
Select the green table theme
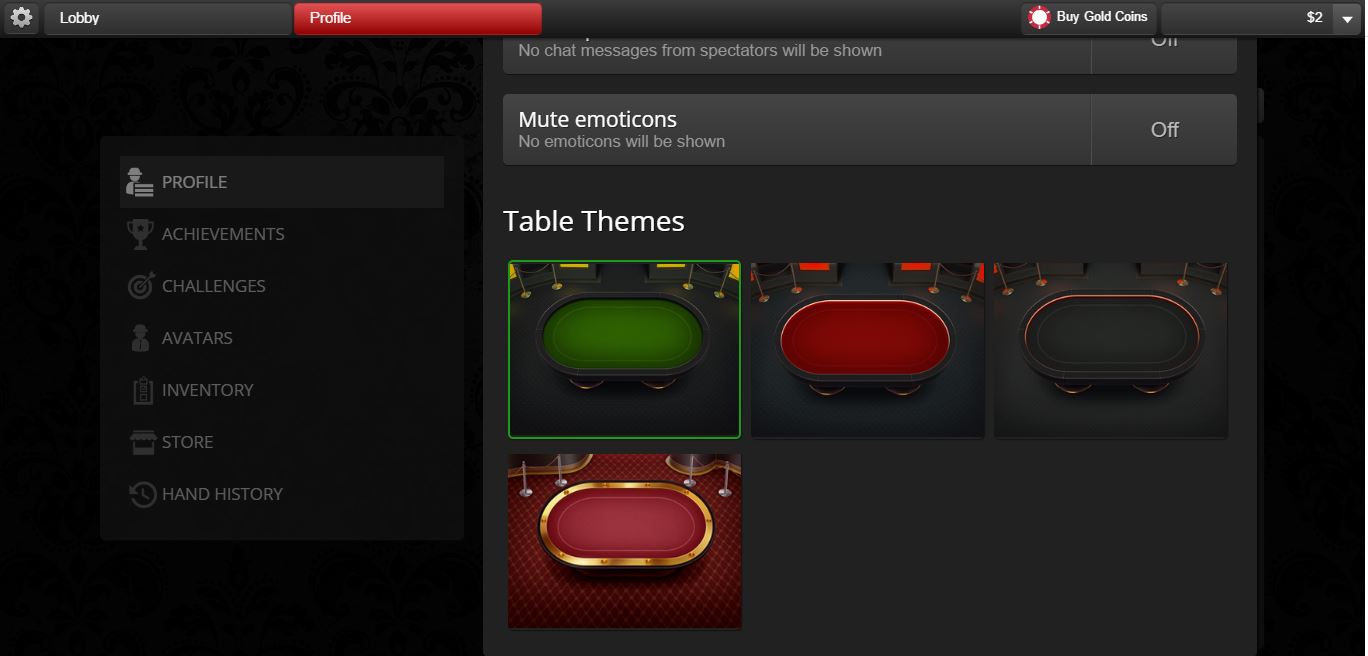624,349
